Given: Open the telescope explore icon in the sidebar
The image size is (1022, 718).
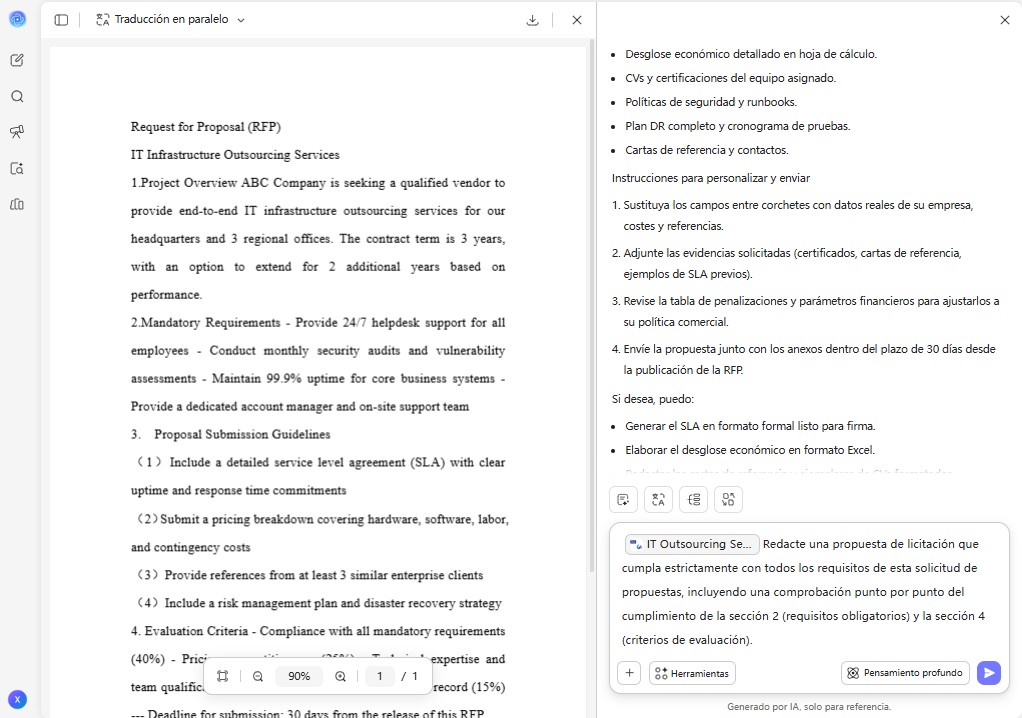Looking at the screenshot, I should (18, 132).
